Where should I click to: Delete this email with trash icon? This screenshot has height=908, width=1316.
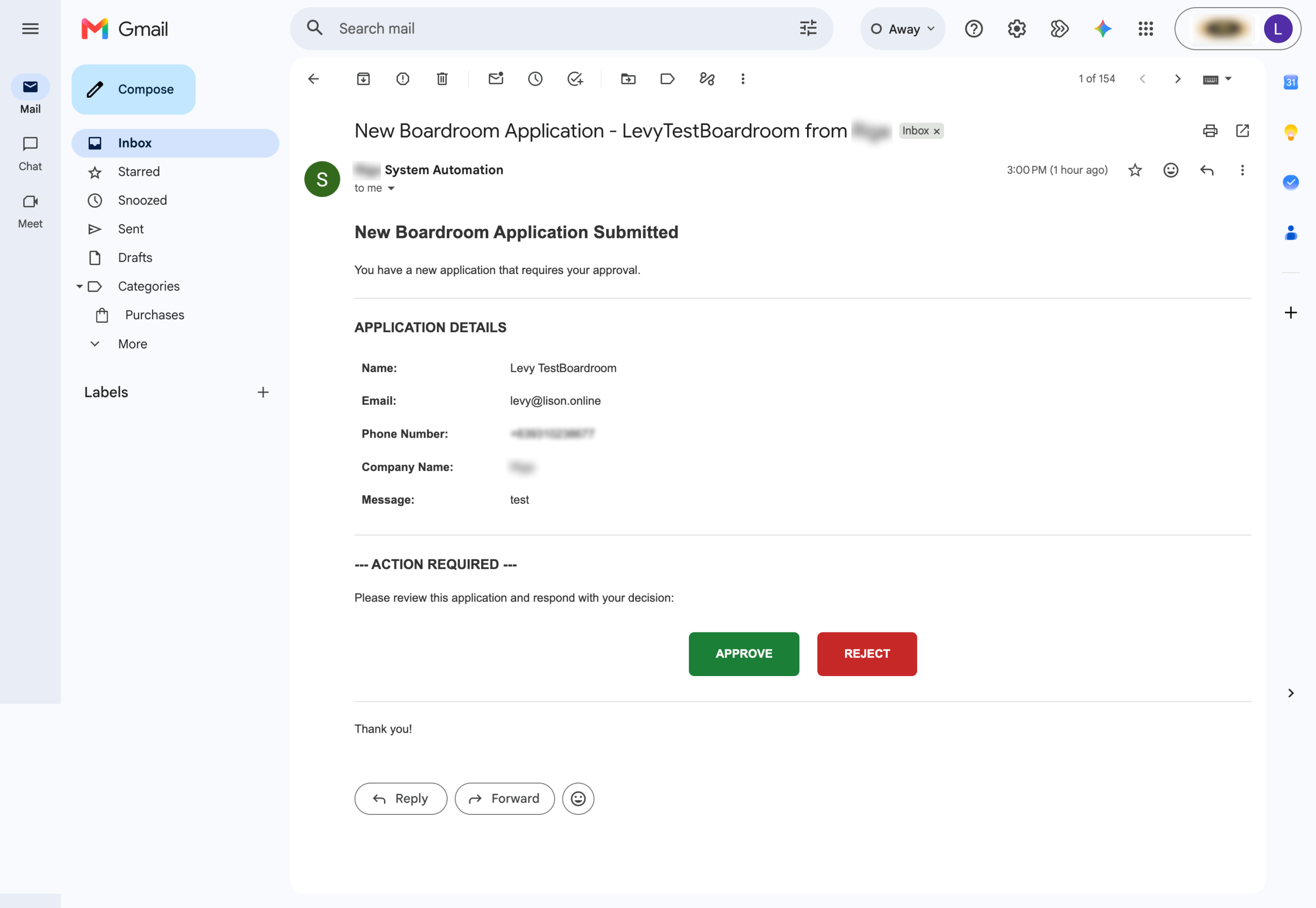pyautogui.click(x=442, y=79)
